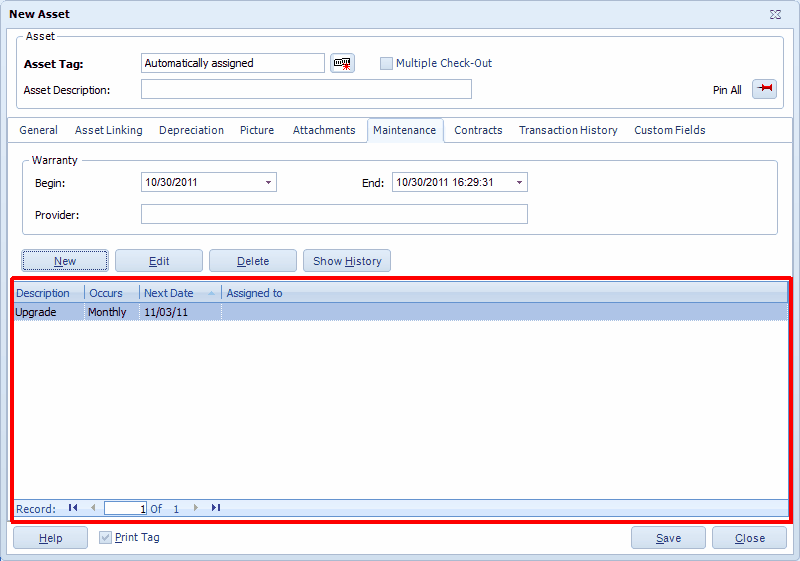
Task: Switch to the Depreciation tab
Action: (191, 130)
